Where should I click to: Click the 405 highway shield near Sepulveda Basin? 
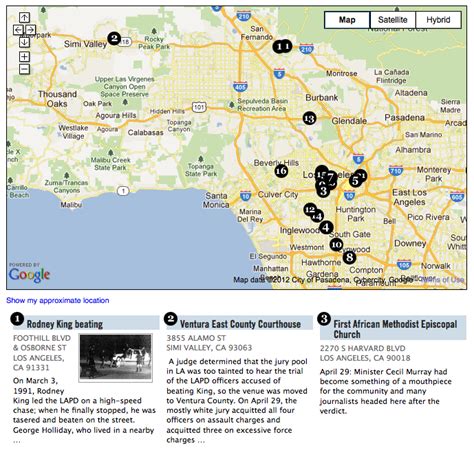pyautogui.click(x=240, y=86)
